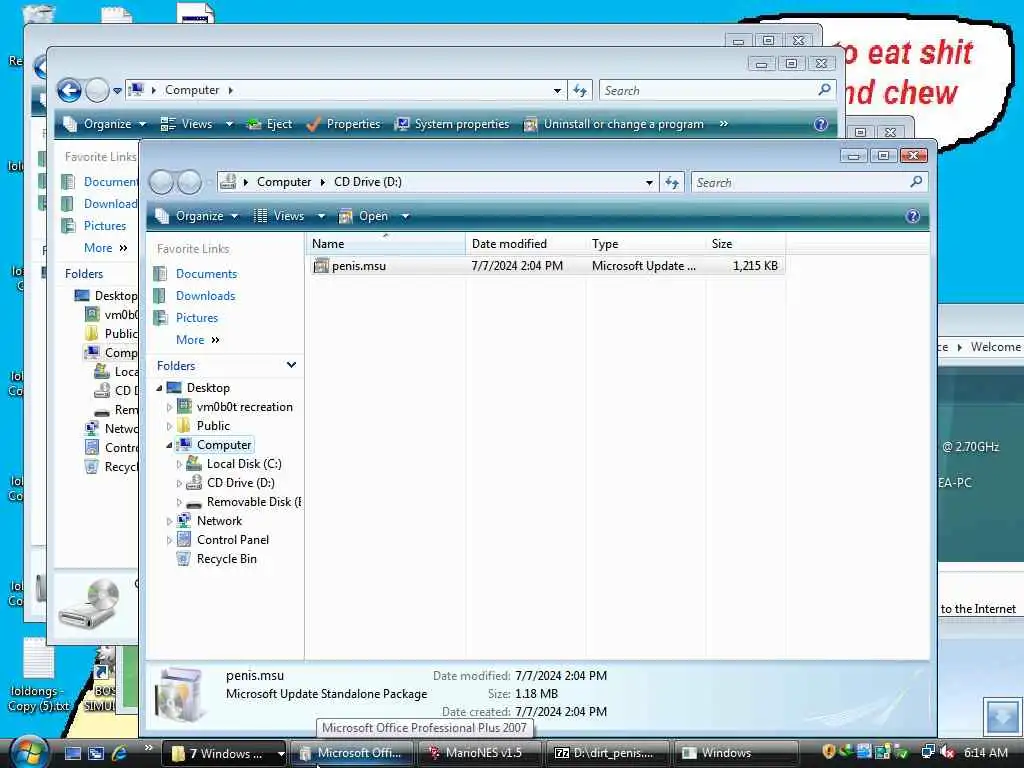Screen dimensions: 1024x768
Task: Expand the Public folder tree node
Action: click(169, 426)
